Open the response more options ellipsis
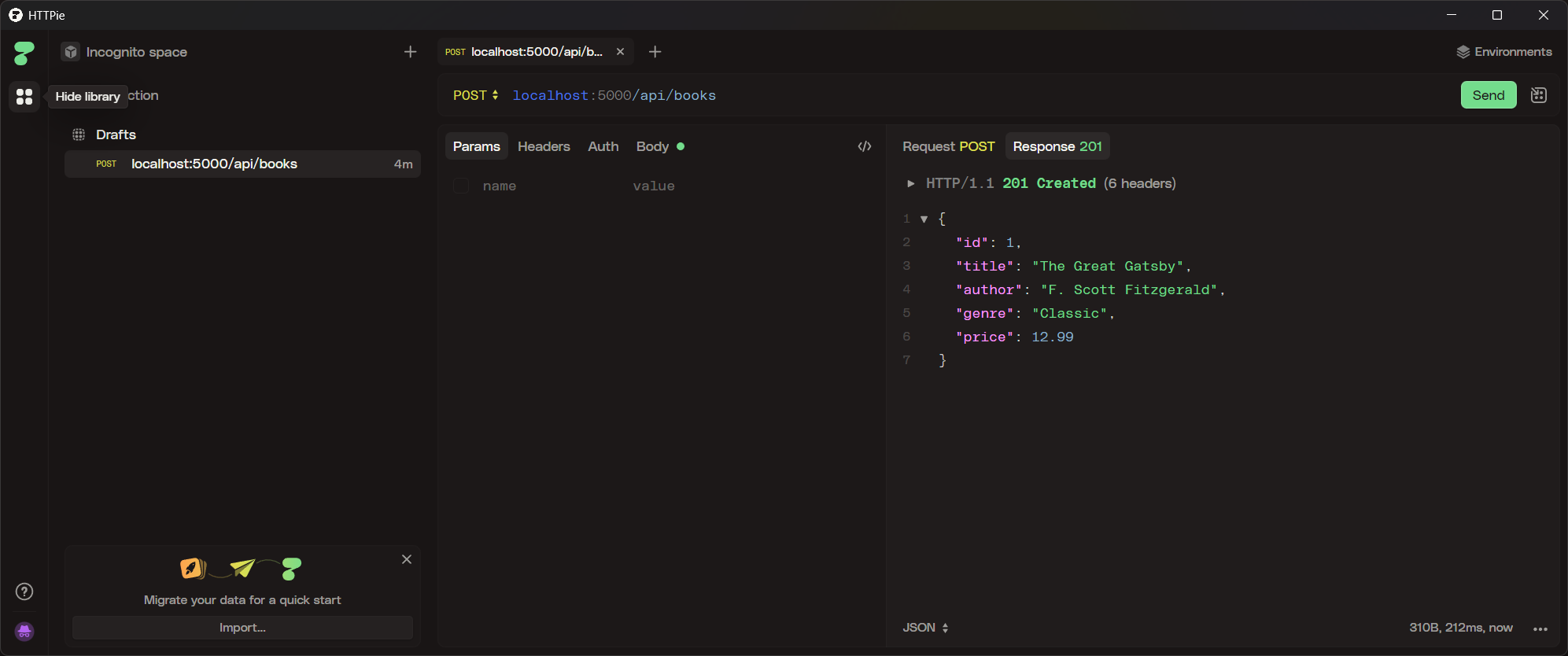 coord(1540,628)
